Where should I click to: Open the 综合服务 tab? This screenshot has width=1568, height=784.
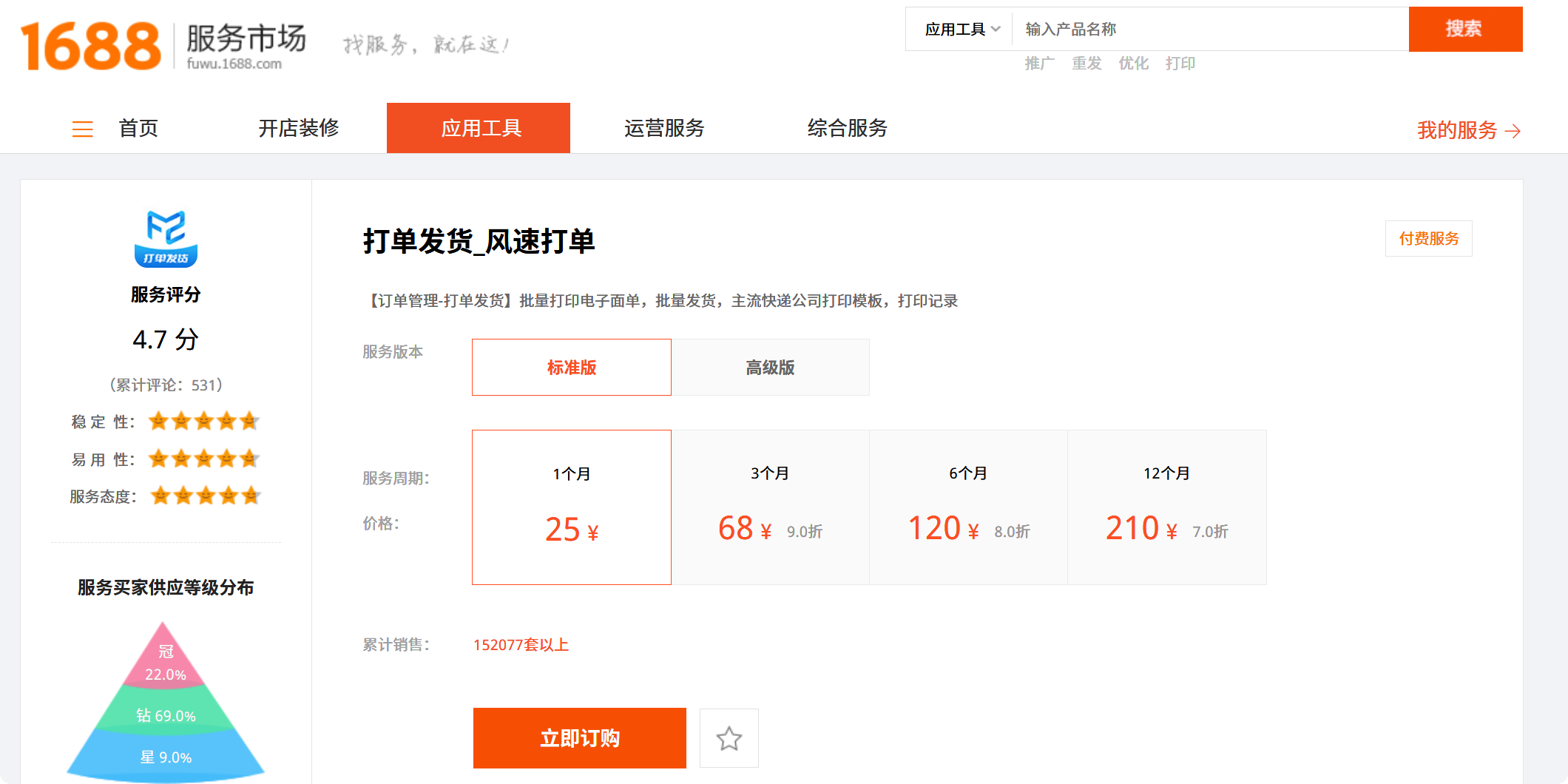point(848,128)
